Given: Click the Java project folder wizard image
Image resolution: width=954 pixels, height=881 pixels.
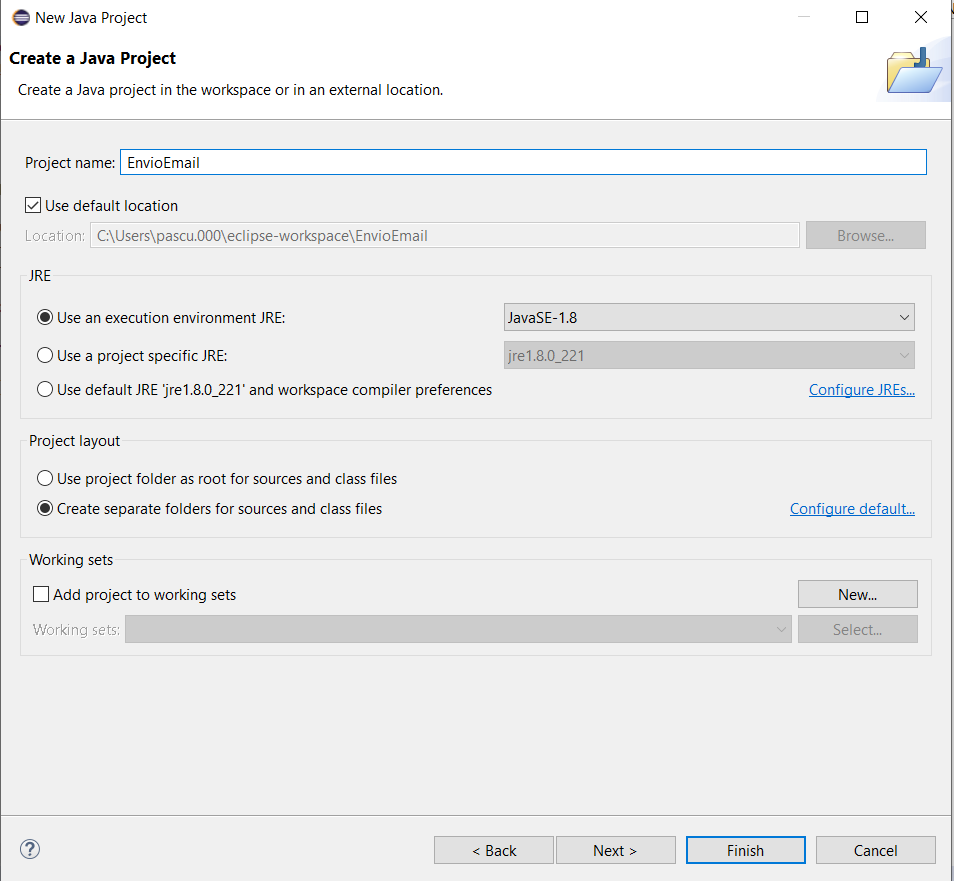Looking at the screenshot, I should tap(914, 72).
